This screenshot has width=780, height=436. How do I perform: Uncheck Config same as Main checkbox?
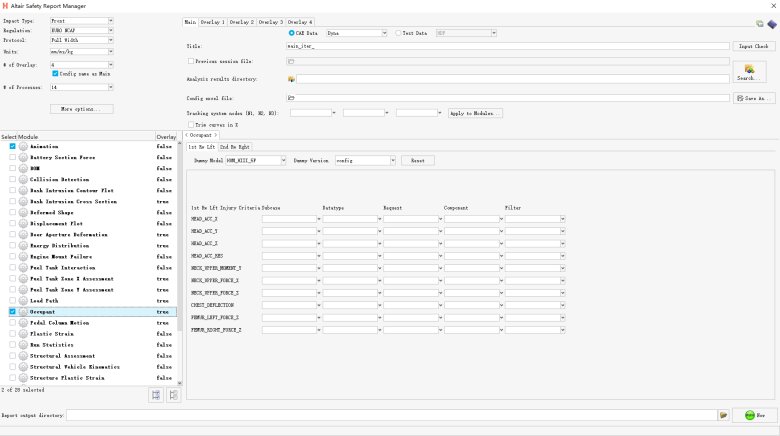[55, 73]
